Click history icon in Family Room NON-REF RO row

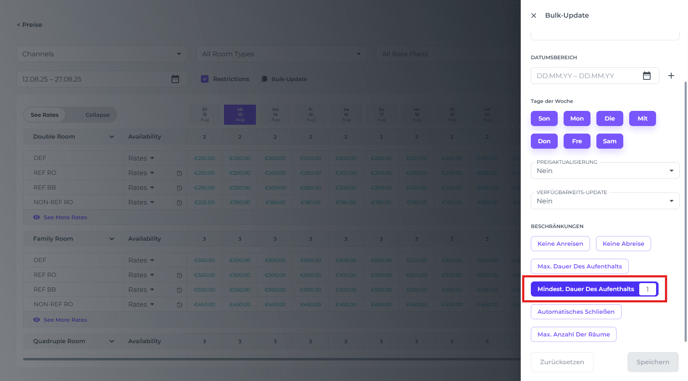point(179,305)
